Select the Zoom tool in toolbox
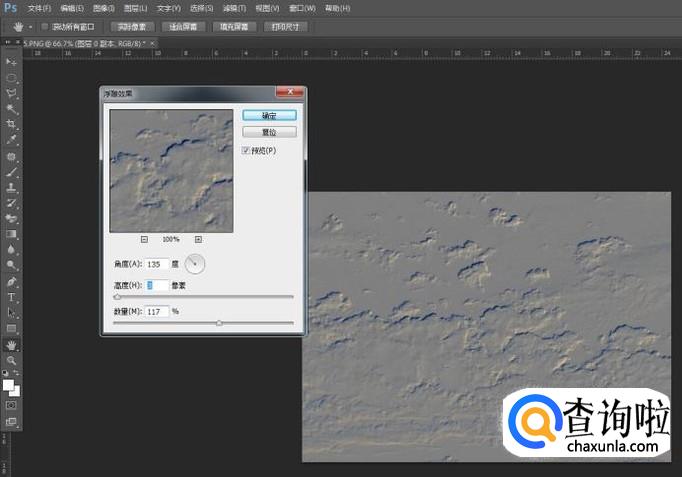The height and width of the screenshot is (477, 682). 12,359
